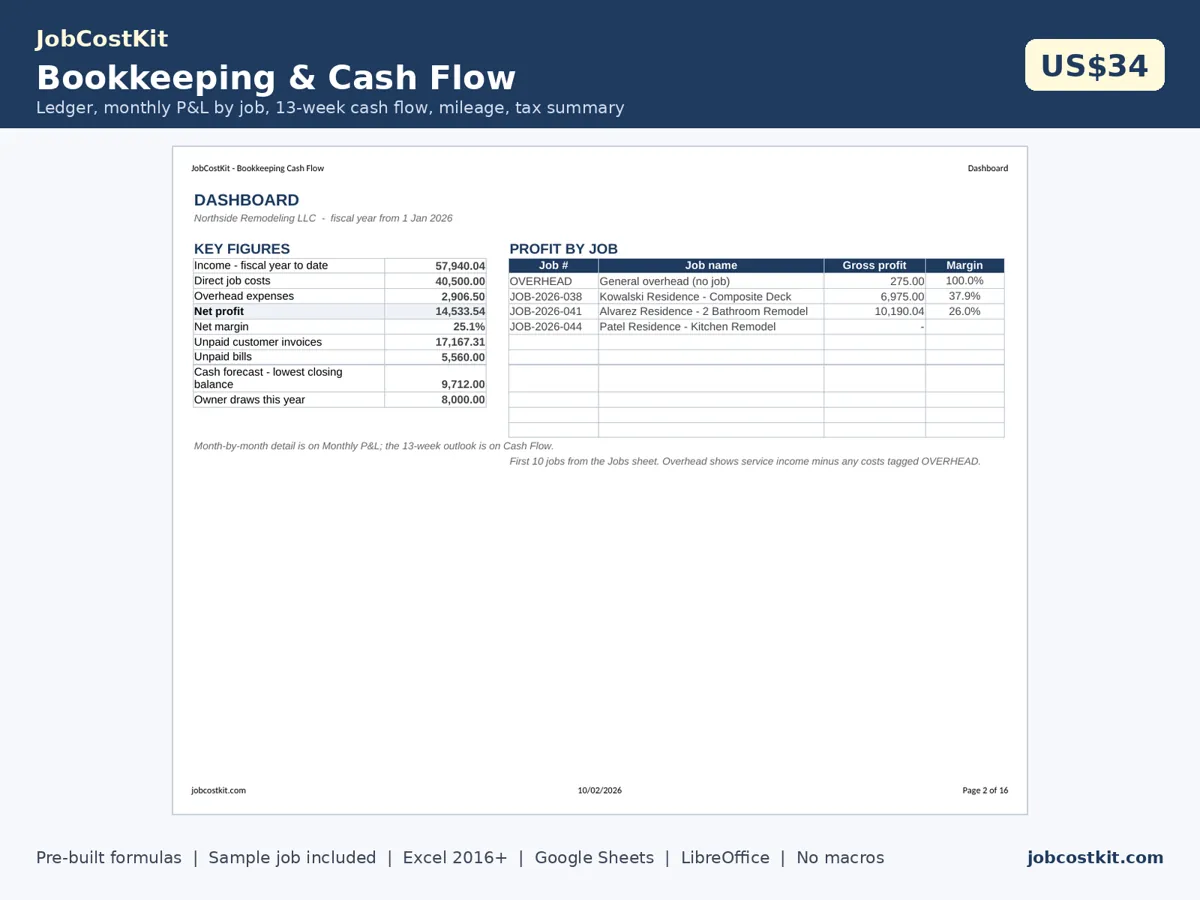The height and width of the screenshot is (900, 1200).
Task: Open the jobcostkit.com link at bottom right
Action: click(1095, 858)
